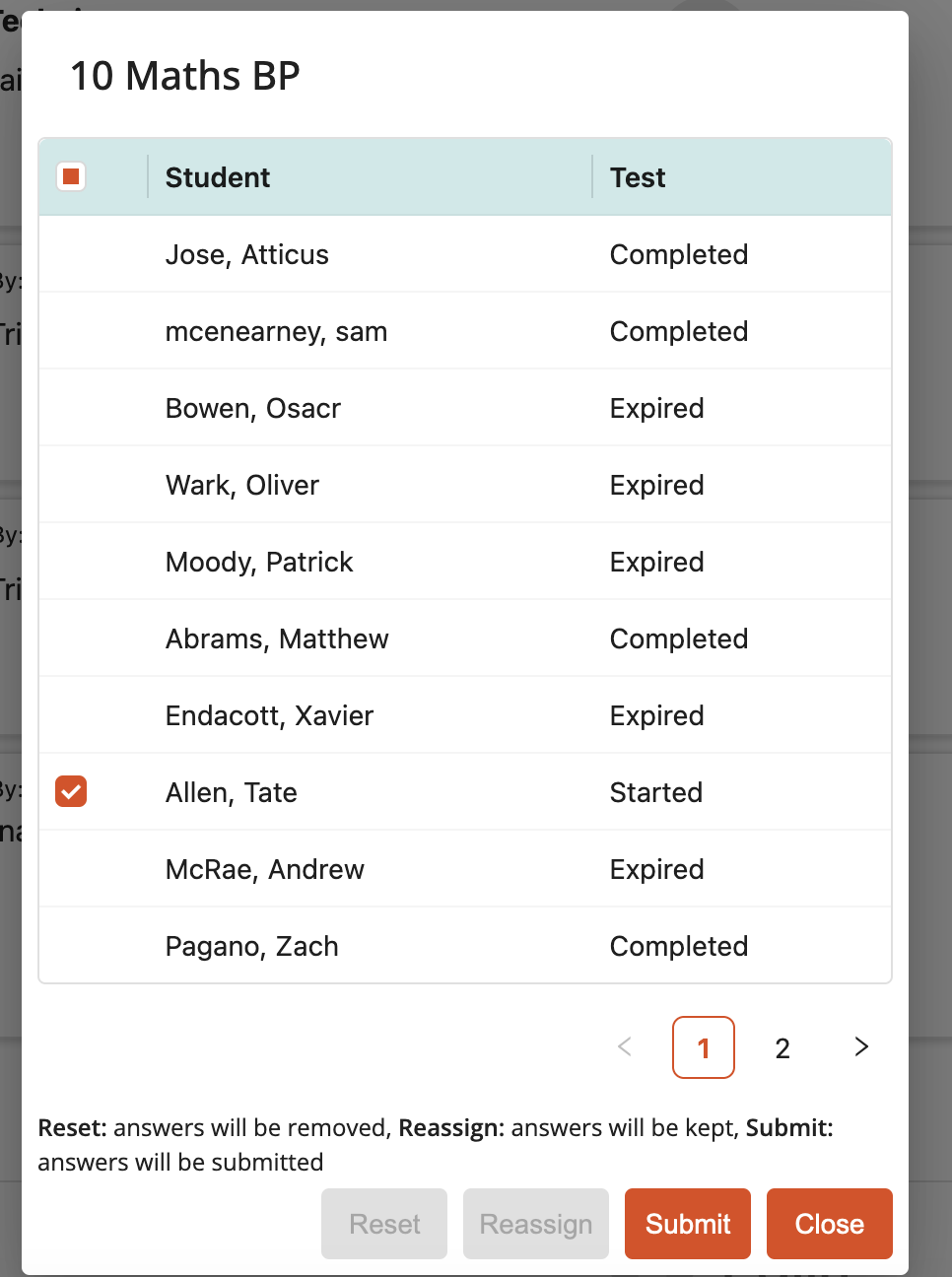Click the Submit button
952x1277 pixels.
coord(688,1224)
